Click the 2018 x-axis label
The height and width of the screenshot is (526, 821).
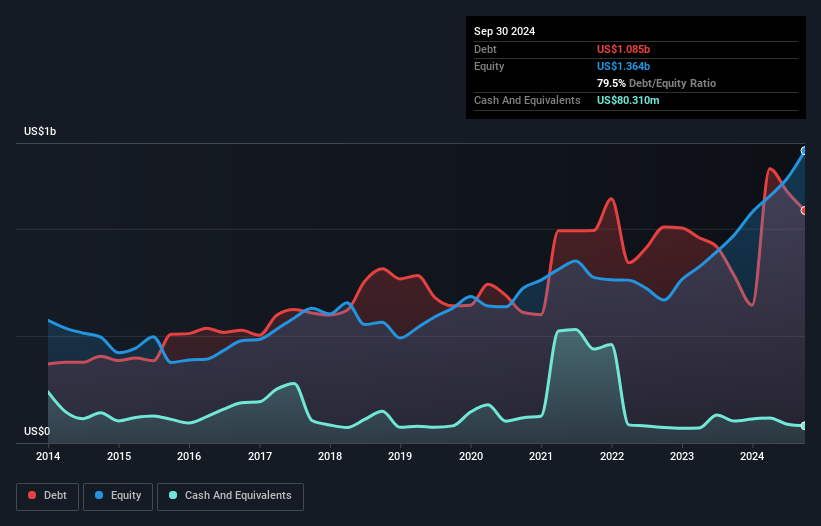(330, 456)
